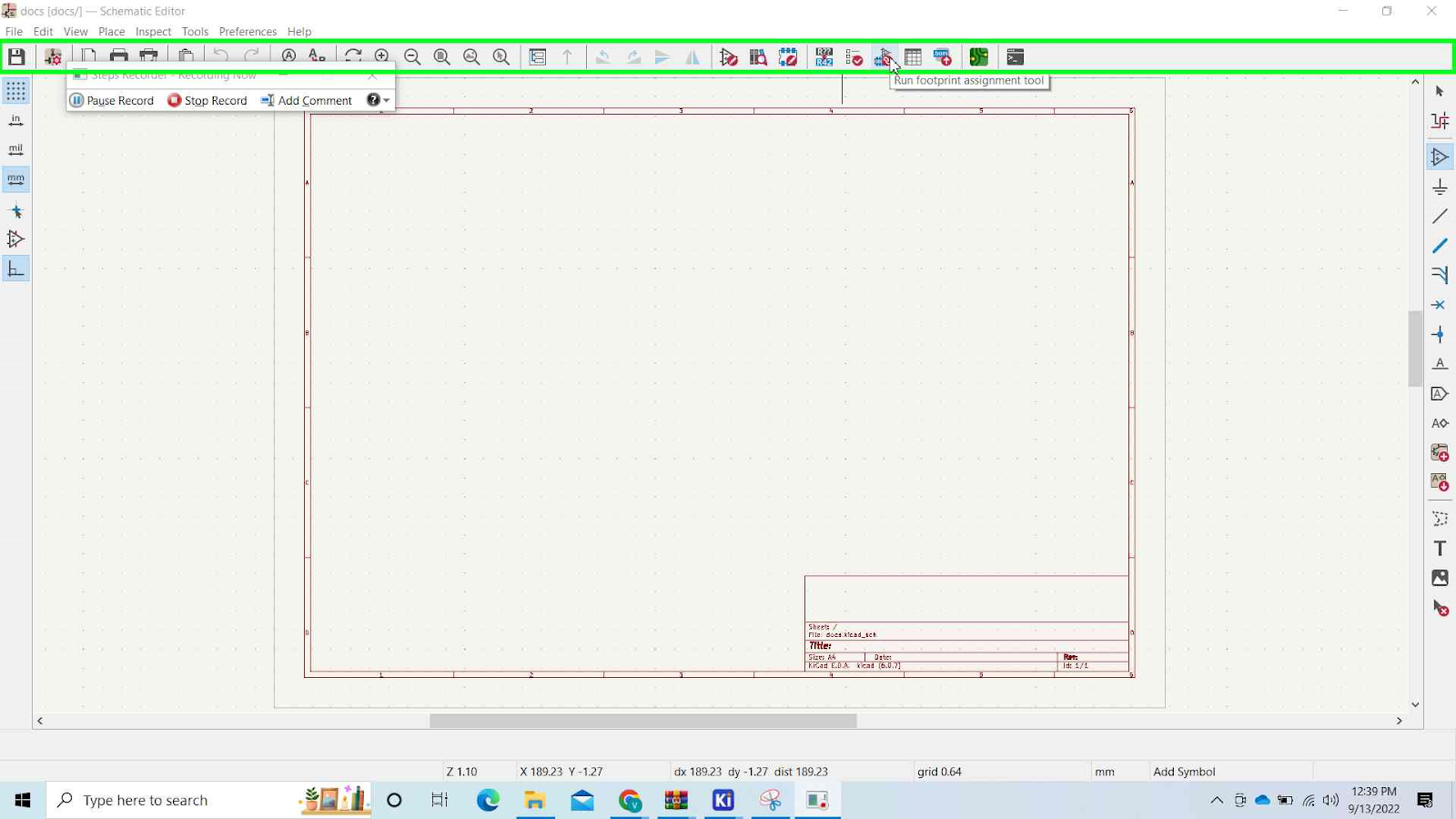
Task: Open the Place menu
Action: tap(111, 31)
